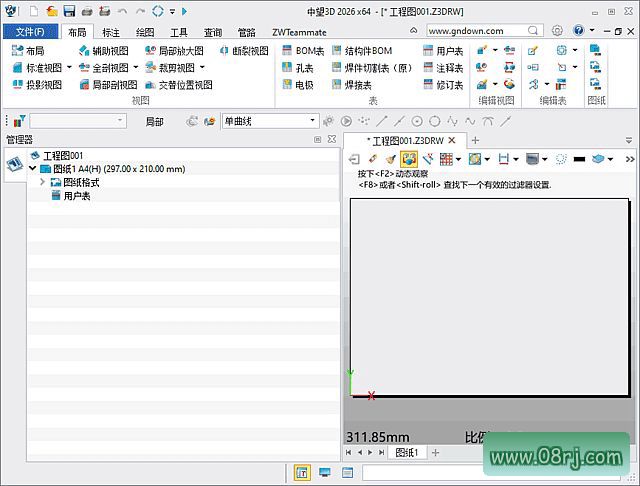Click the Undo arrow icon

pos(122,11)
